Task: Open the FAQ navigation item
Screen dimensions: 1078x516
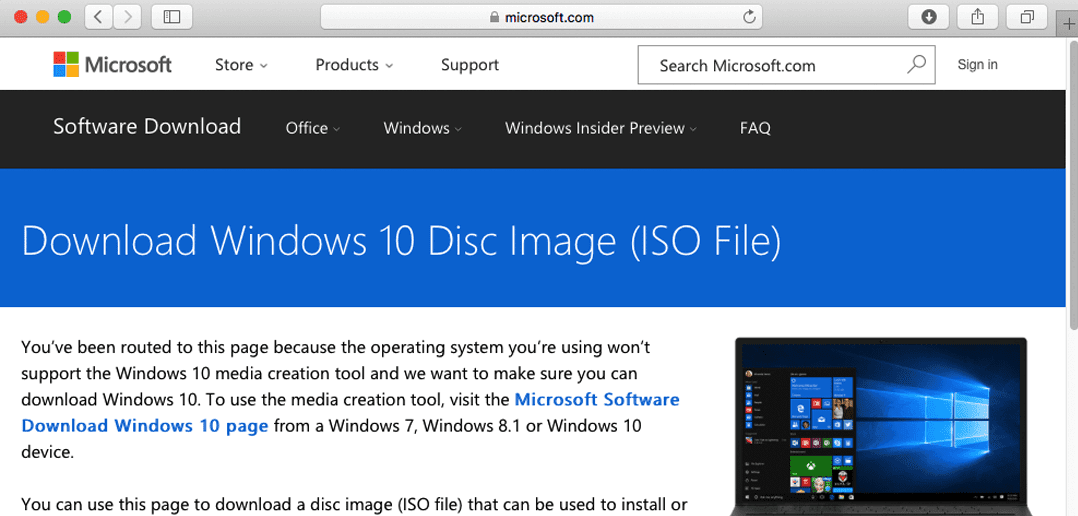Action: tap(755, 128)
